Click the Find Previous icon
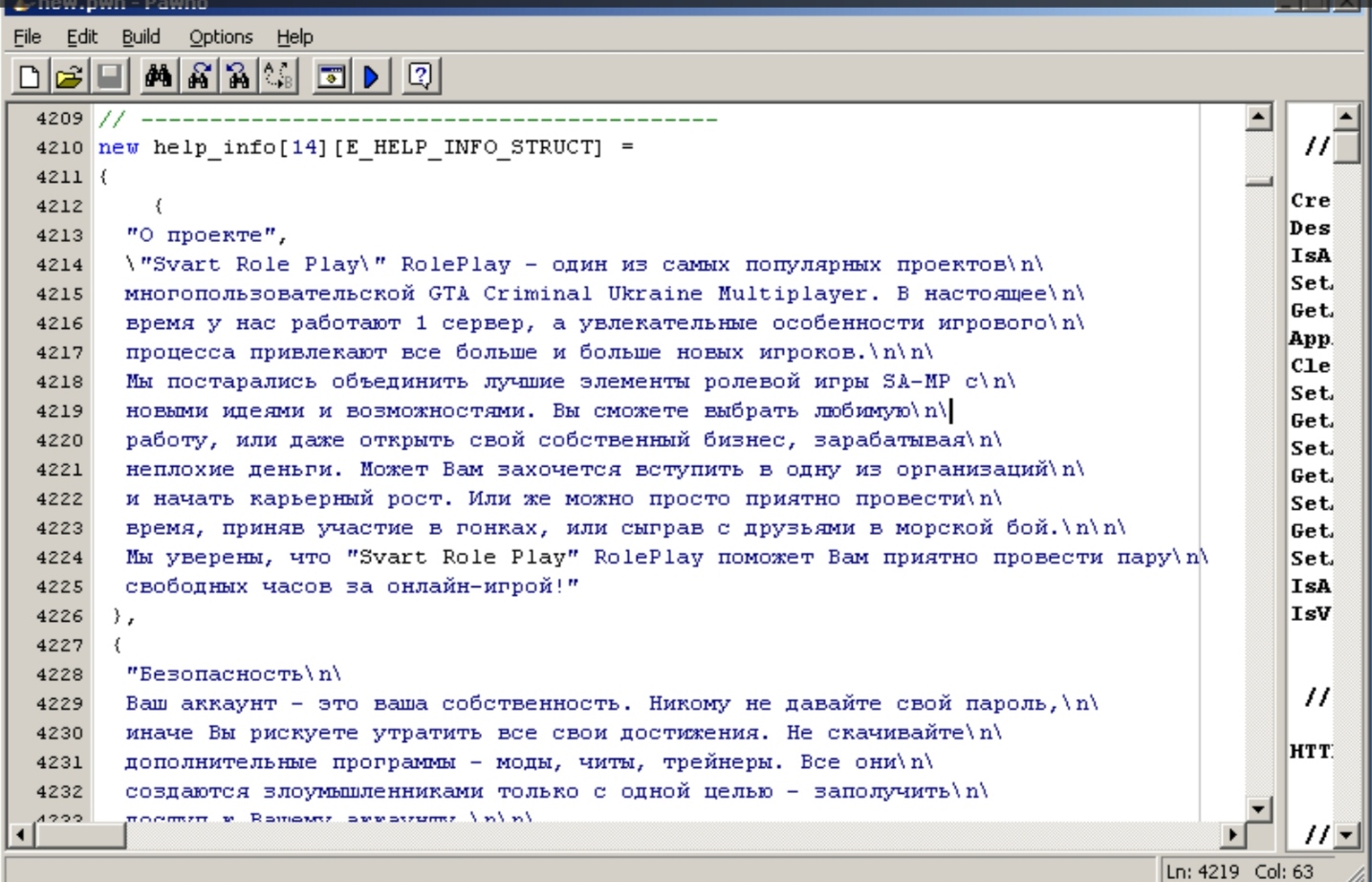The width and height of the screenshot is (1372, 882). click(x=238, y=77)
